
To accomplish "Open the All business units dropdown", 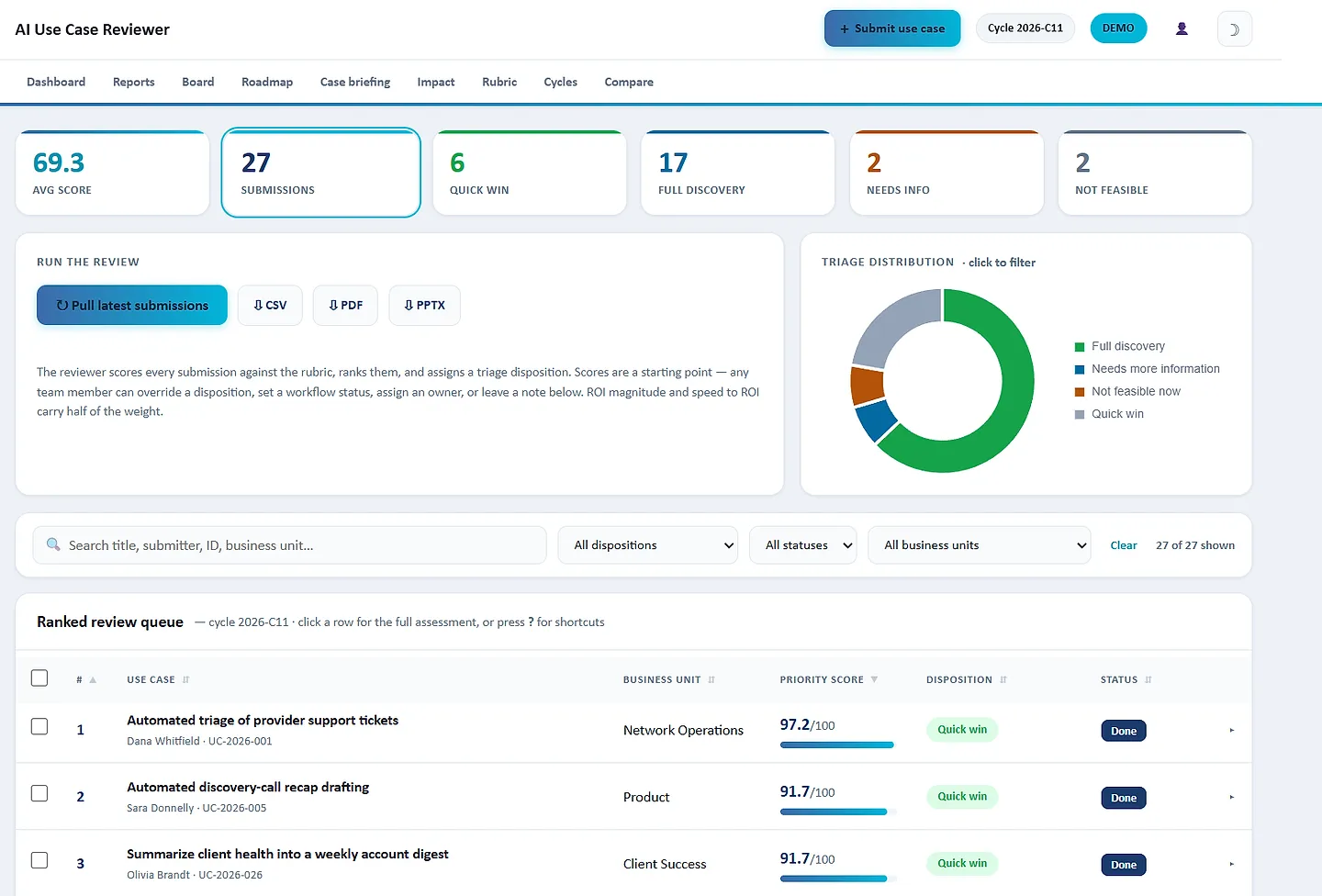I will pos(980,545).
